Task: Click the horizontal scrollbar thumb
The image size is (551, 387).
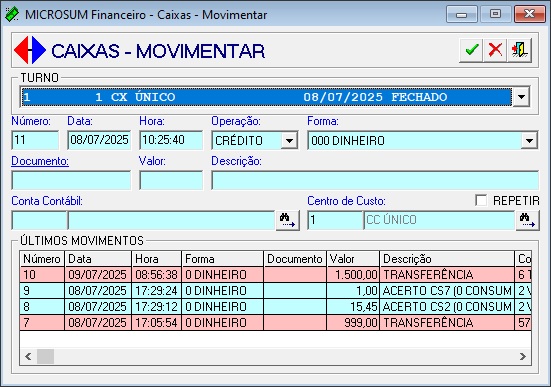Action: pos(45,356)
